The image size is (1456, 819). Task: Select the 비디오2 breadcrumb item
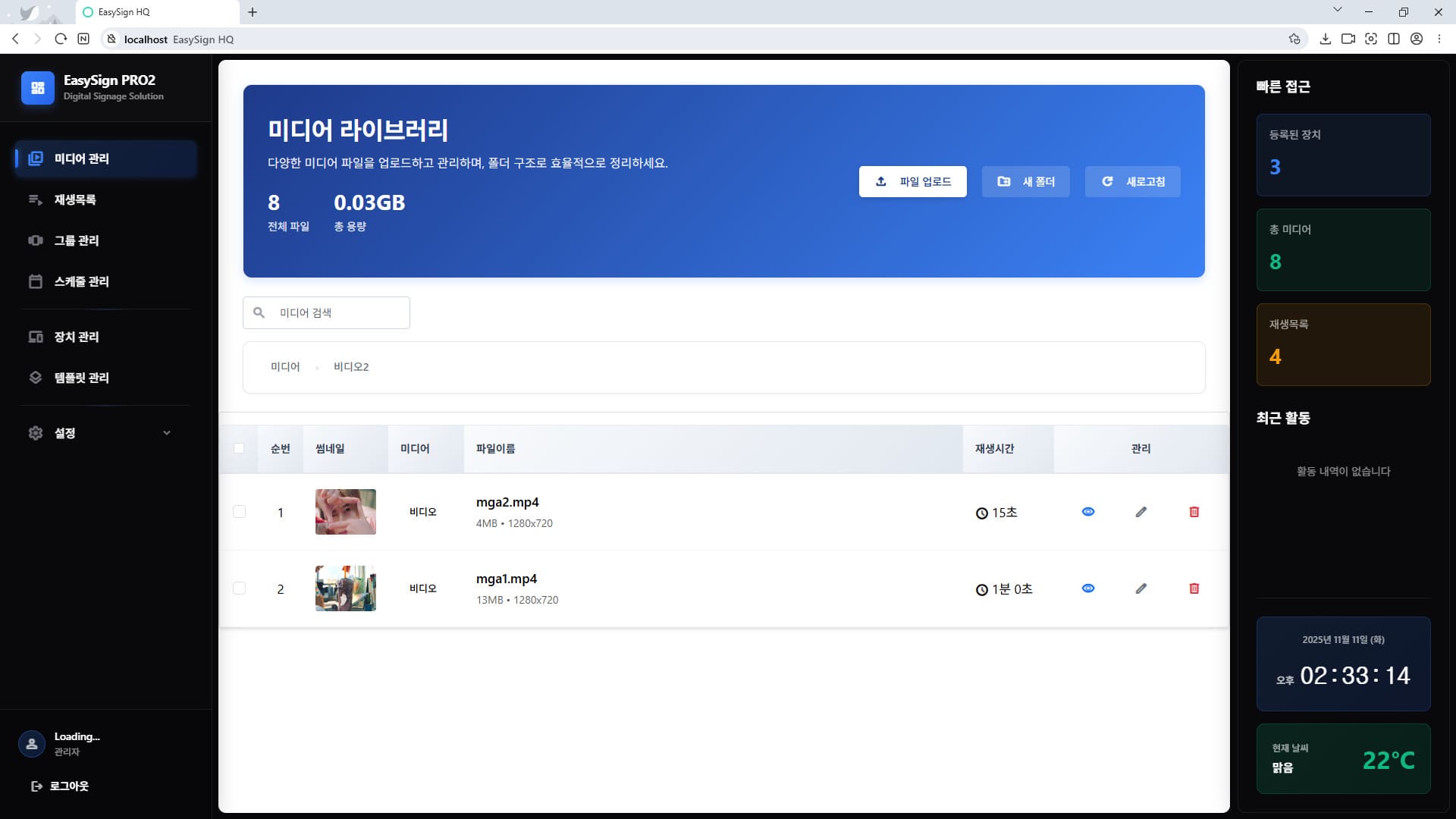(351, 366)
